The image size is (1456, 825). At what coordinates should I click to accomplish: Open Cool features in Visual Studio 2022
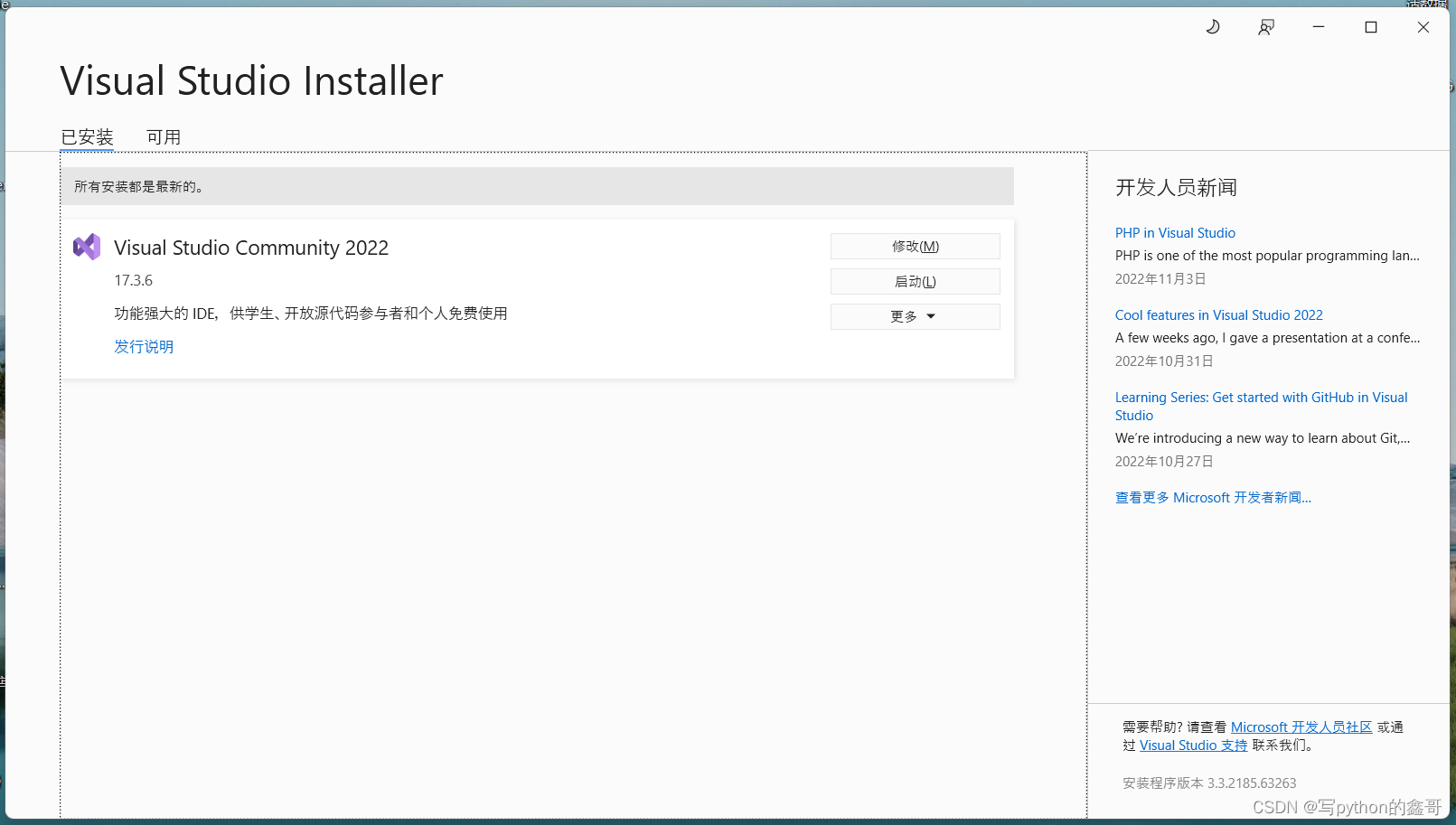click(x=1218, y=314)
